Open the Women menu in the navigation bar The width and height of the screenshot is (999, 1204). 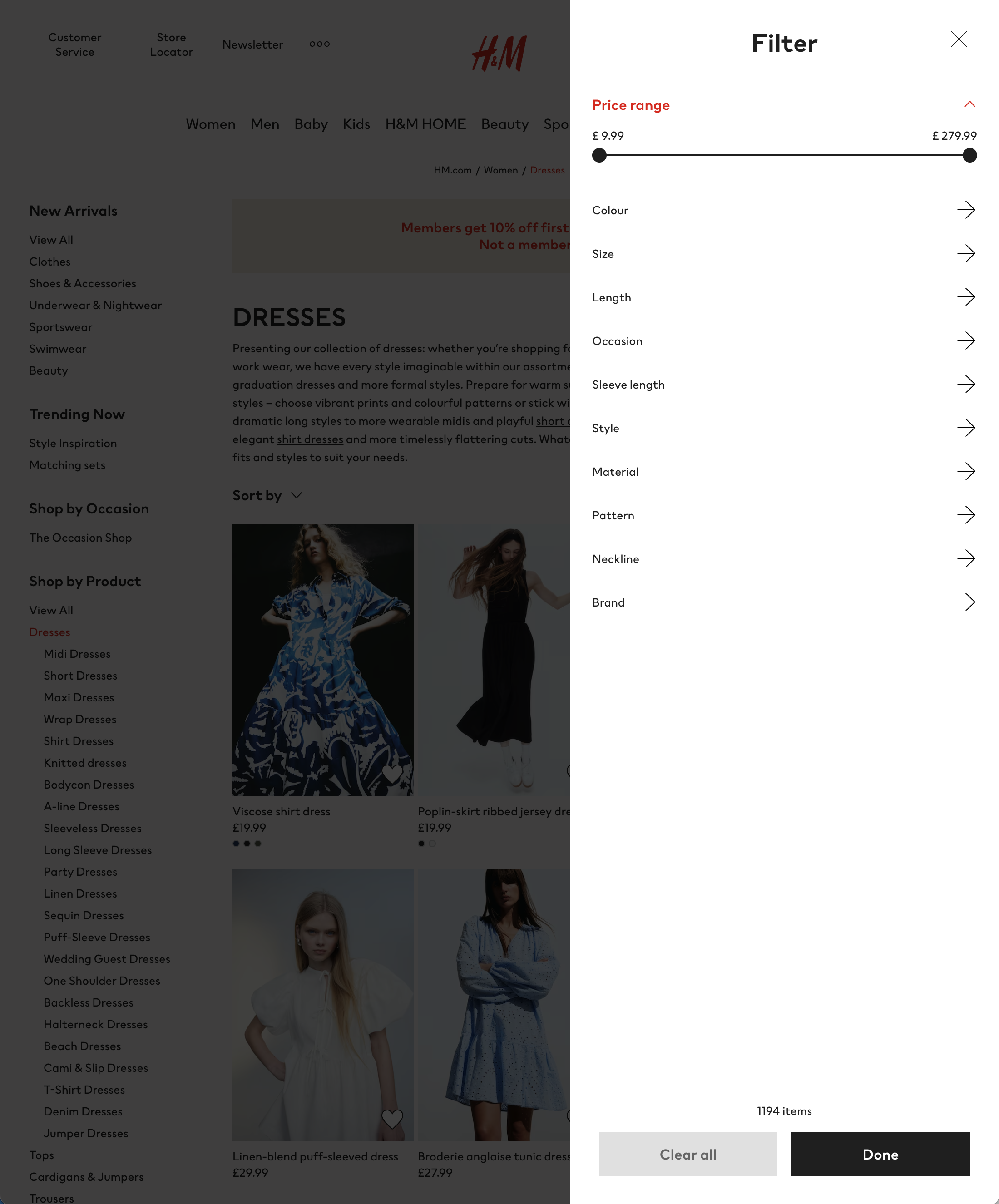pyautogui.click(x=210, y=124)
